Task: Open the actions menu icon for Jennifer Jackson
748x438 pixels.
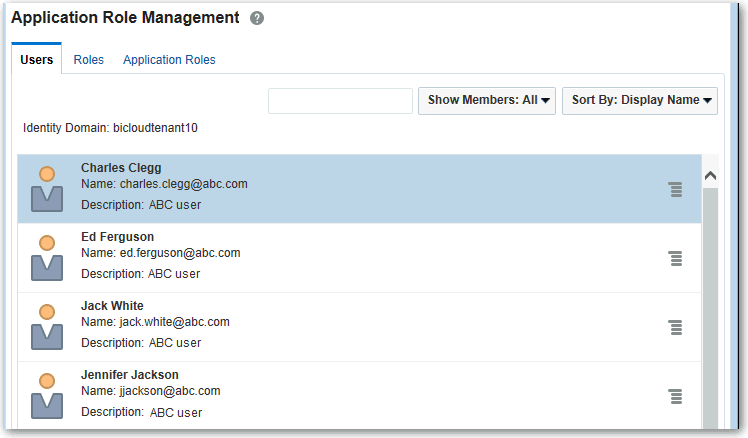Action: click(x=675, y=396)
